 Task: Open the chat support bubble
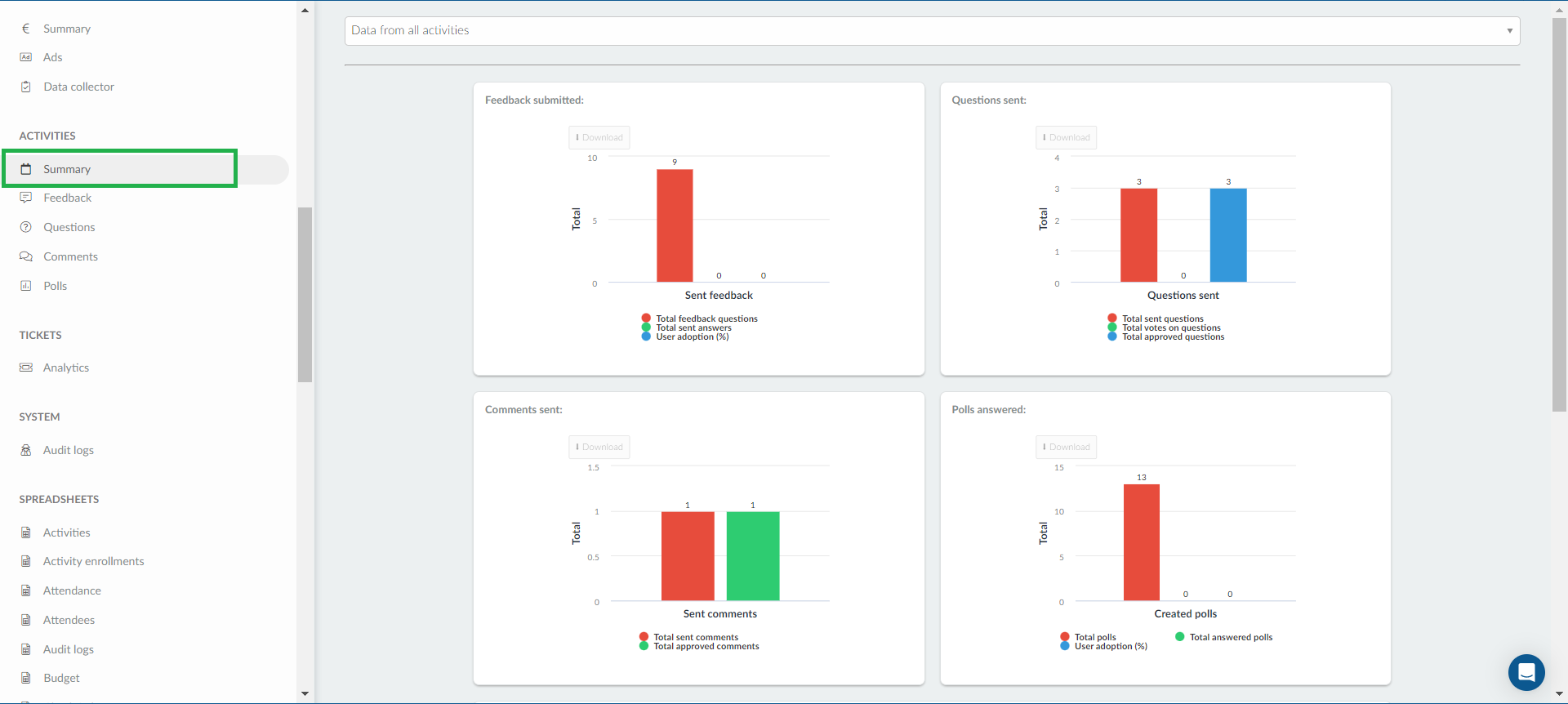[1526, 673]
